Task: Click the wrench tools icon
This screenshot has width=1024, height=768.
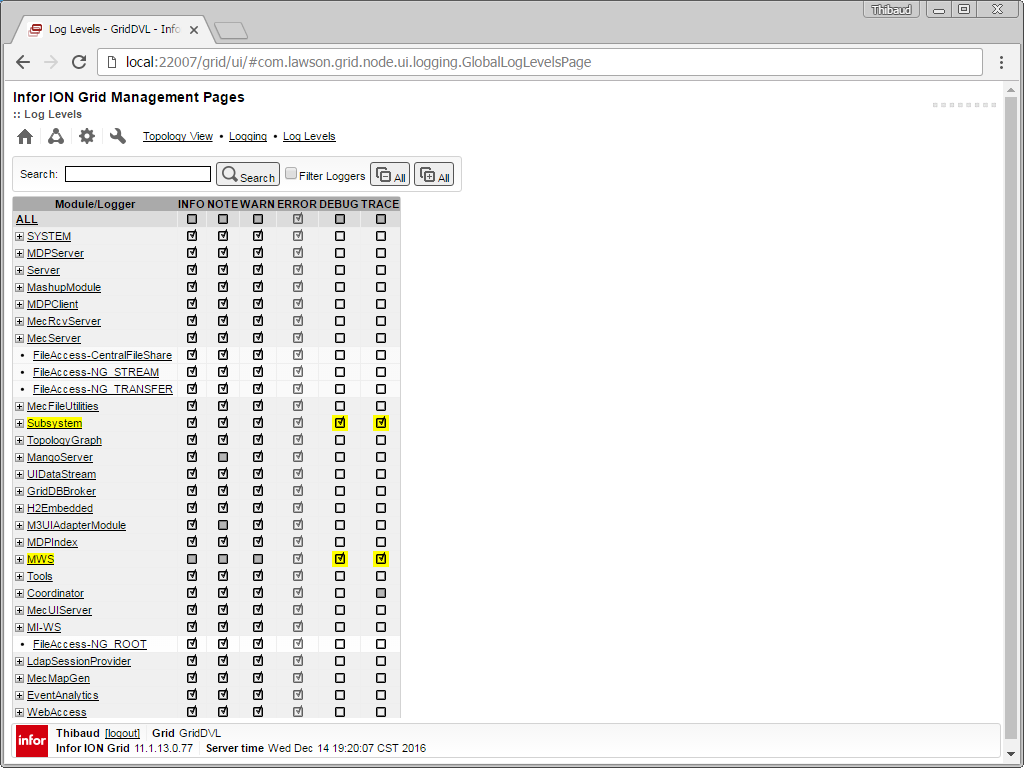Action: click(x=118, y=137)
